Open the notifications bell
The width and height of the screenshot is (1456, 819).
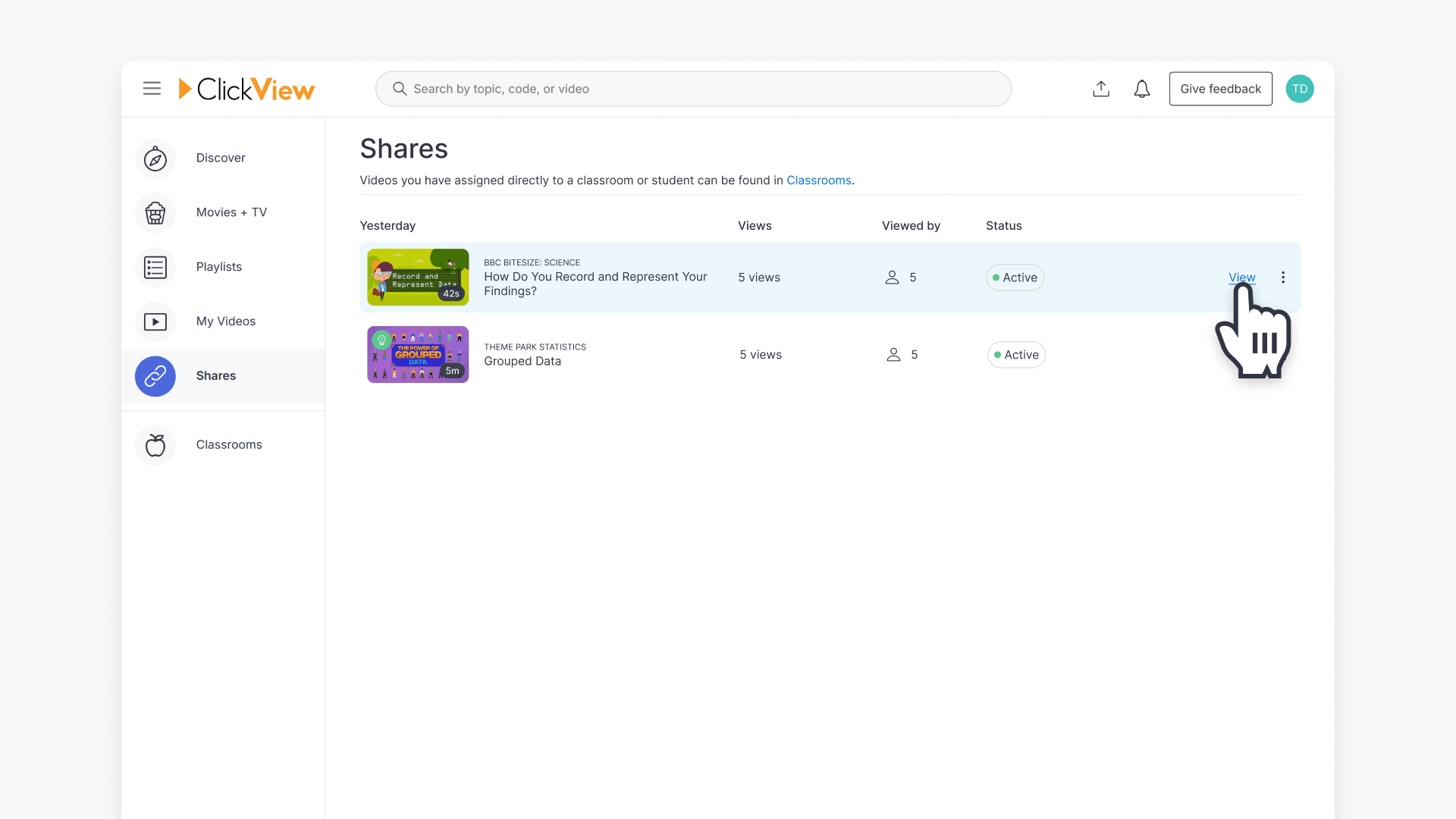1141,89
